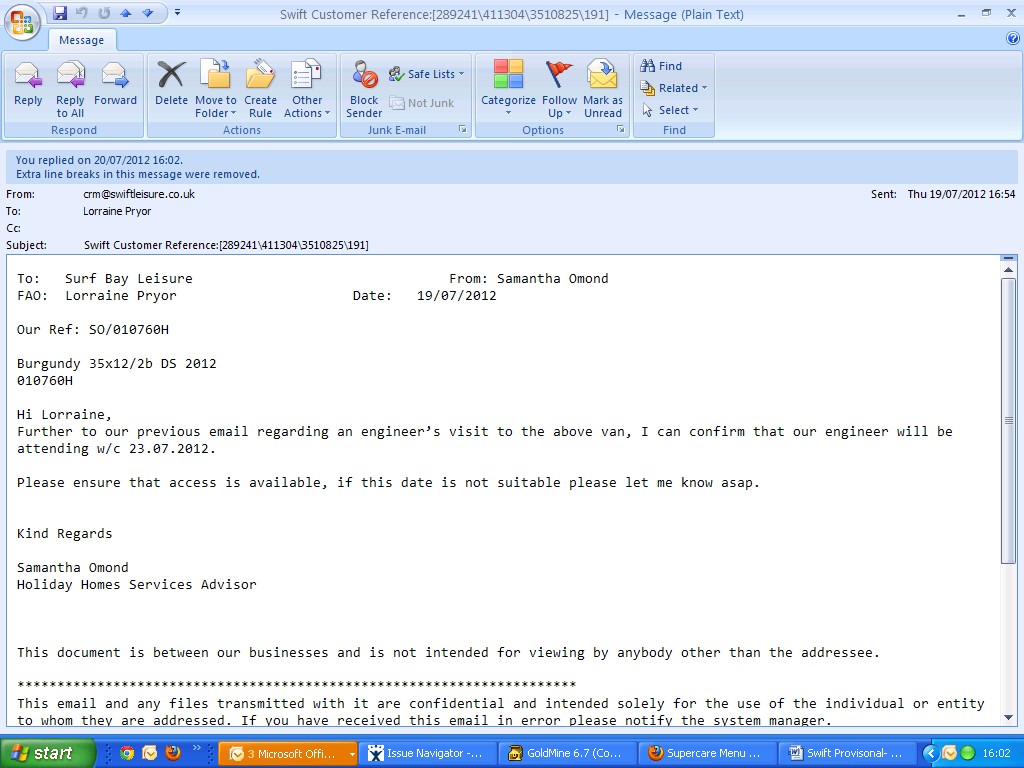Click the Office button logo
The width and height of the screenshot is (1024, 768).
22,23
